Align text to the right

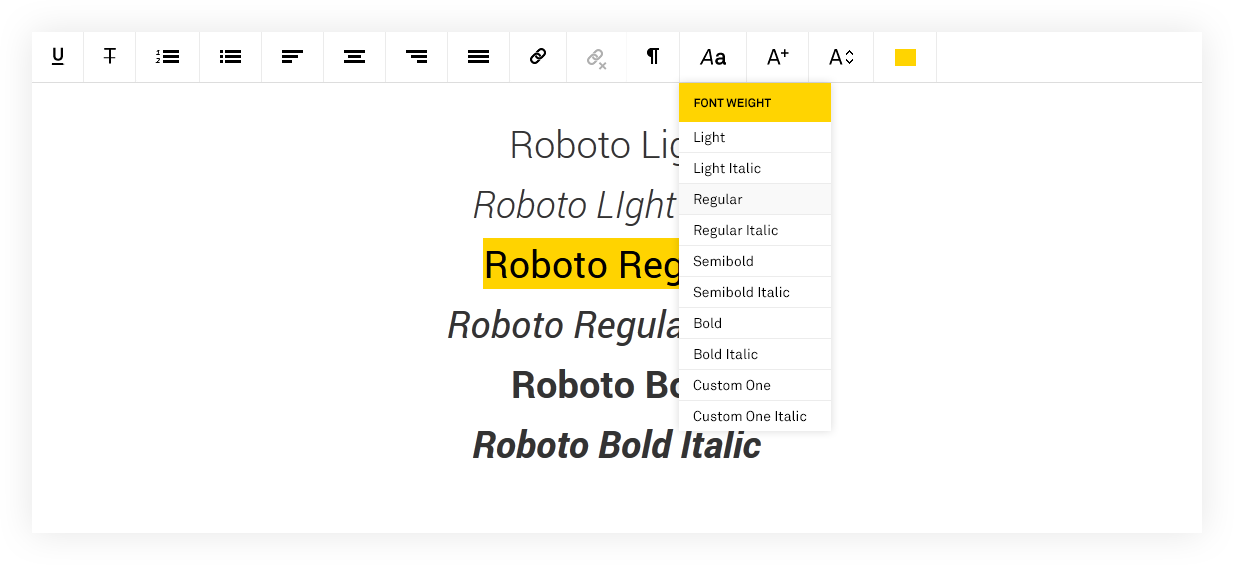pos(417,57)
